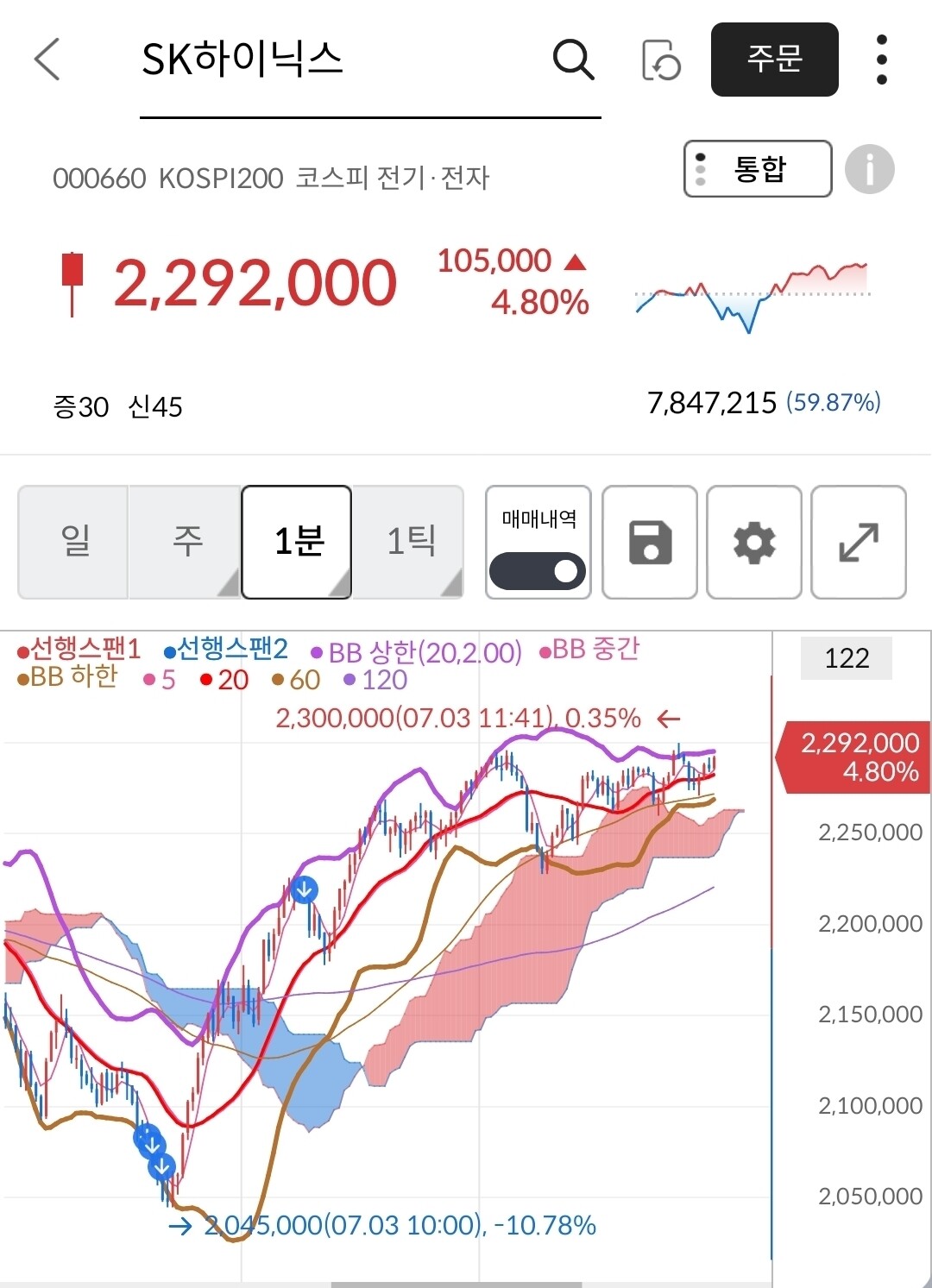Image resolution: width=932 pixels, height=1288 pixels.
Task: Switch to the 1틱 tick chart tab
Action: coord(410,542)
